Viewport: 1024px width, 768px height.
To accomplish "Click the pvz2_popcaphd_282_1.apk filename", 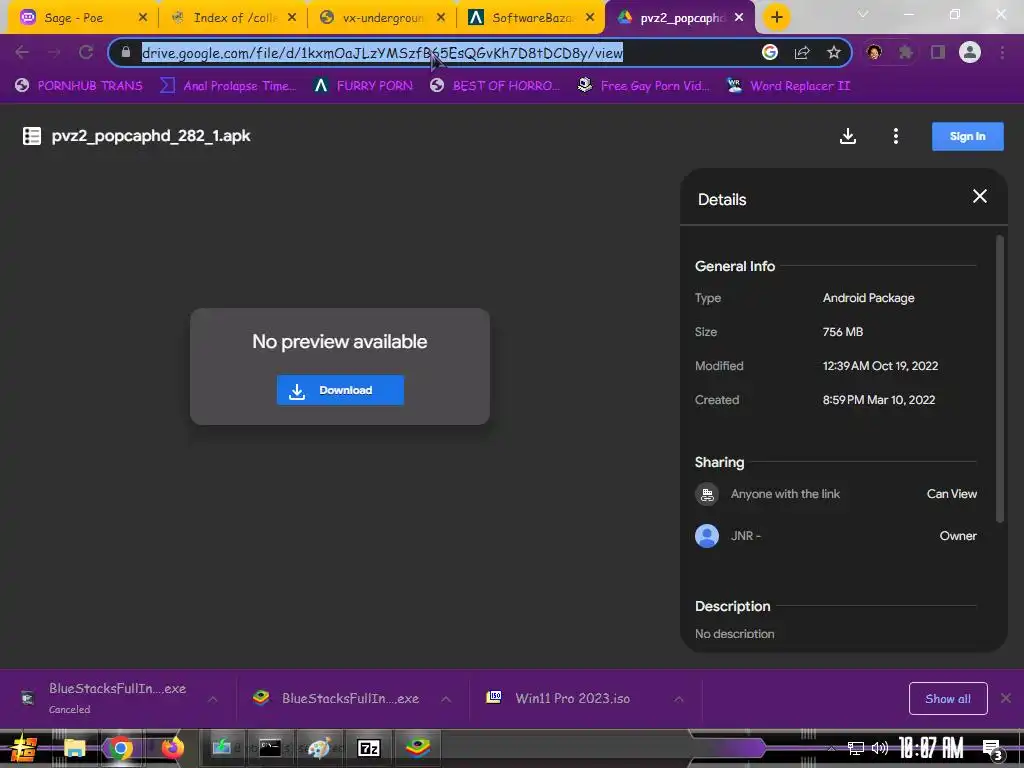I will click(x=151, y=136).
